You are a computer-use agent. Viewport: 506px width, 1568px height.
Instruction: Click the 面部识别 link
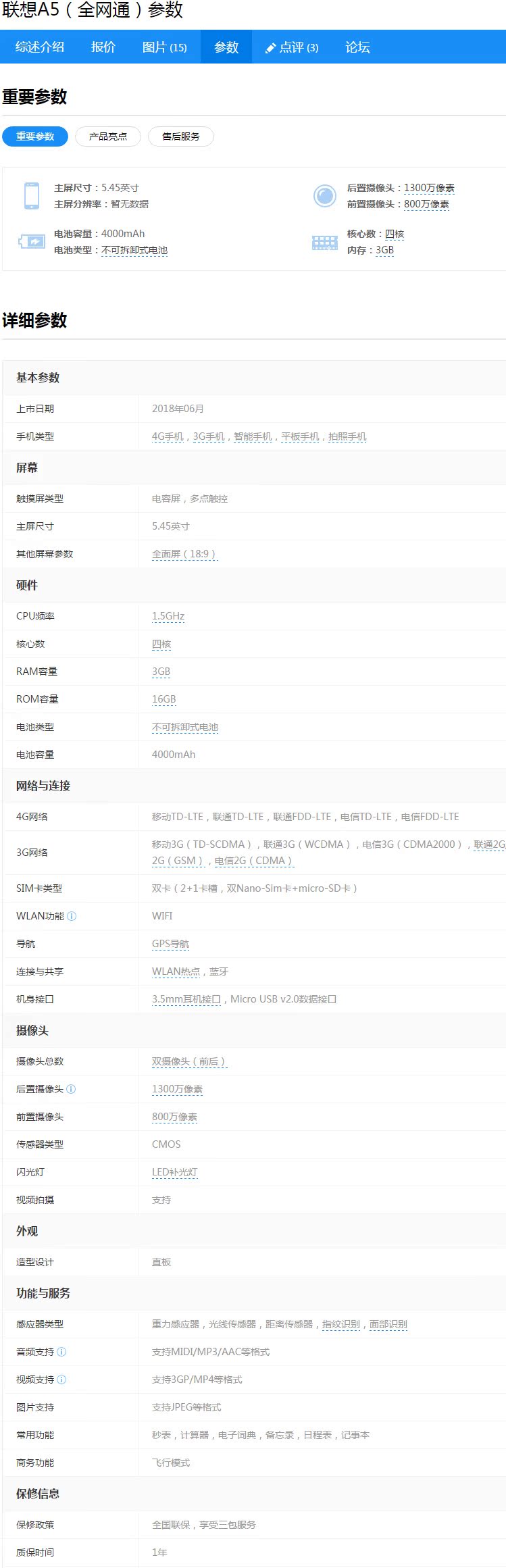388,1324
